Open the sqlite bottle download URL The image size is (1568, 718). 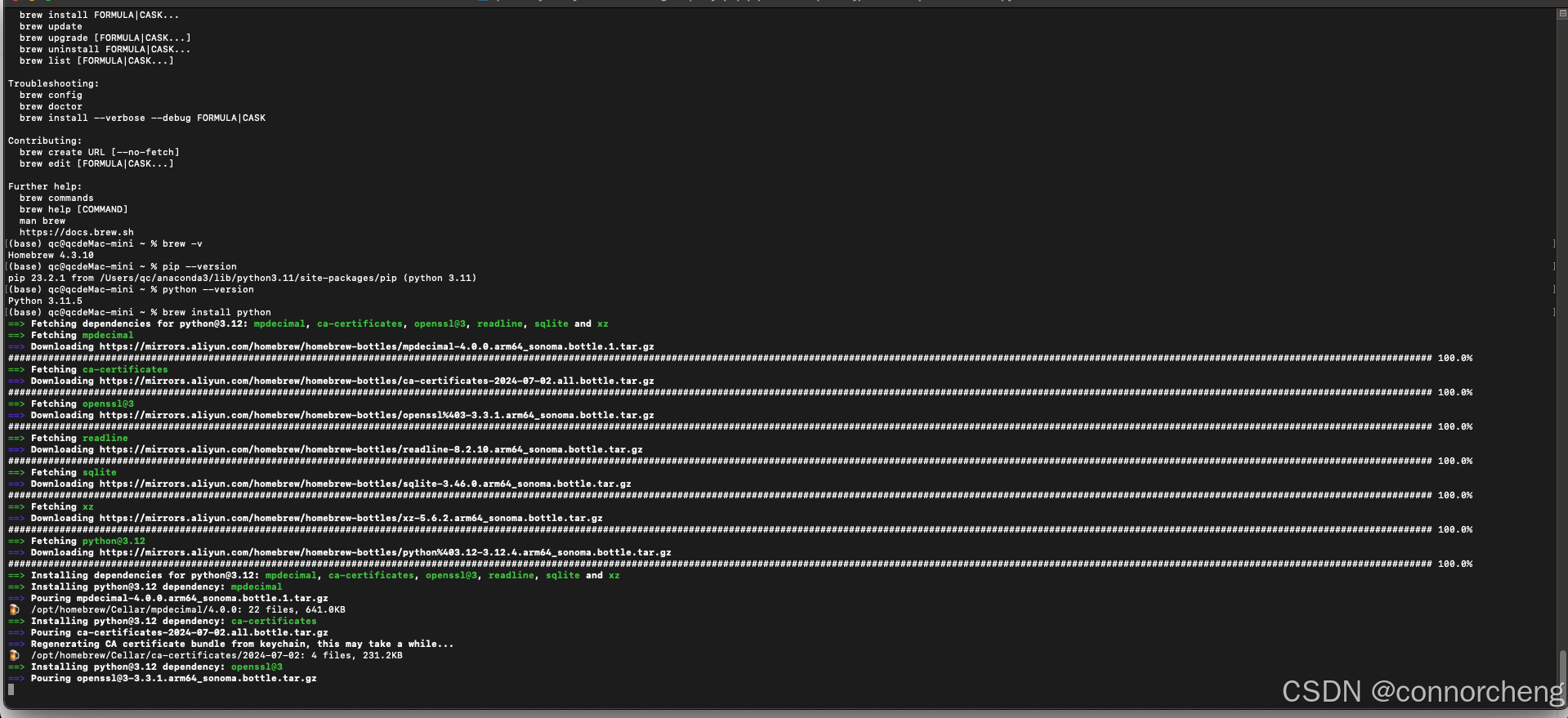click(x=365, y=484)
